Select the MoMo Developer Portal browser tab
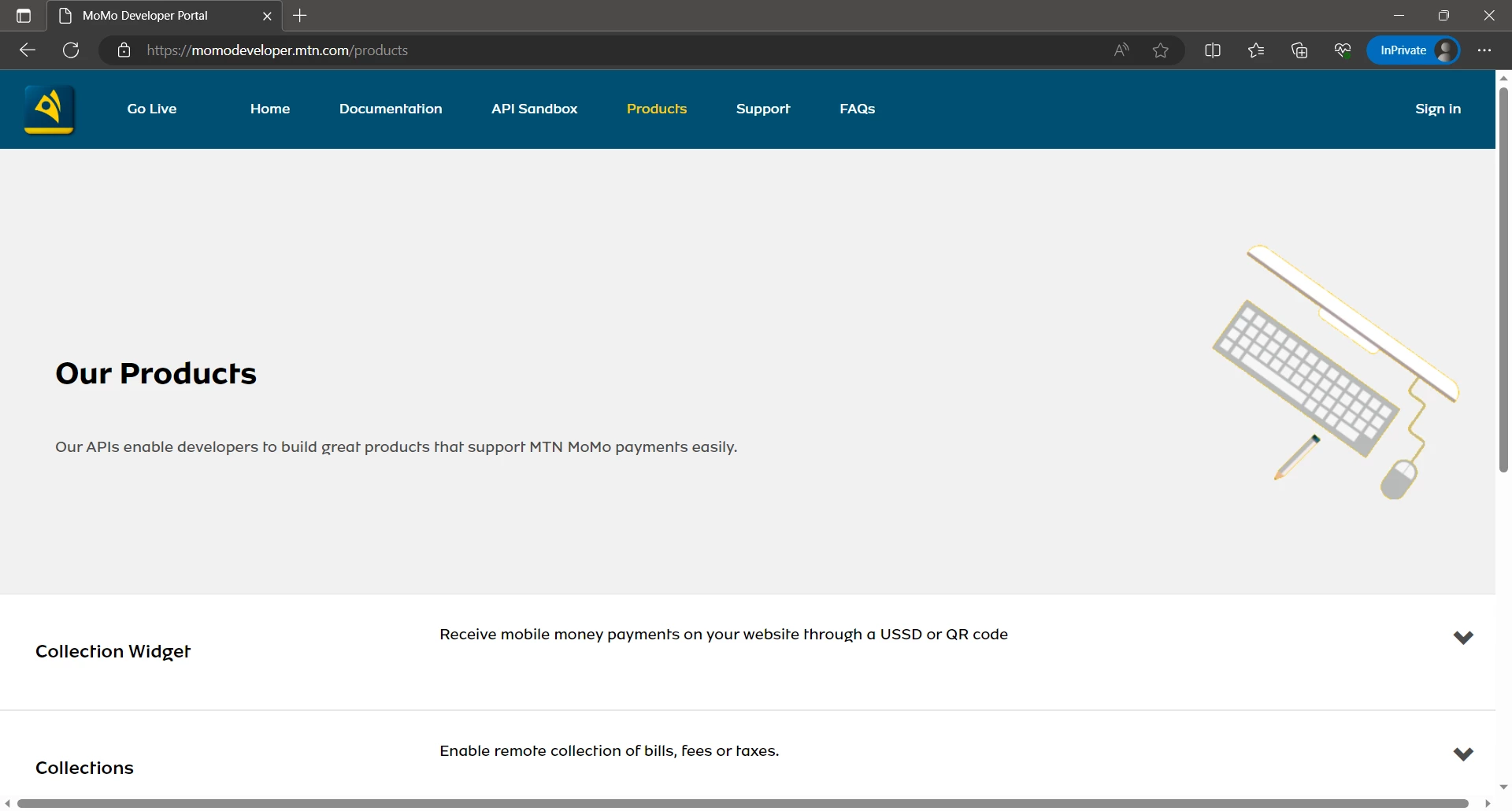The image size is (1512, 811). click(164, 16)
